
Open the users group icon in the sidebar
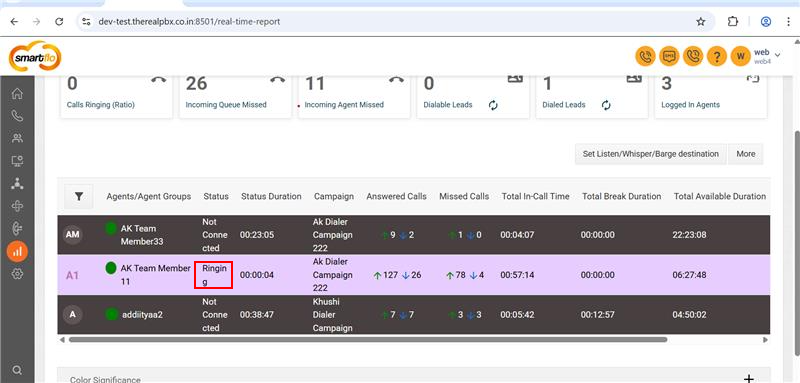pyautogui.click(x=17, y=138)
